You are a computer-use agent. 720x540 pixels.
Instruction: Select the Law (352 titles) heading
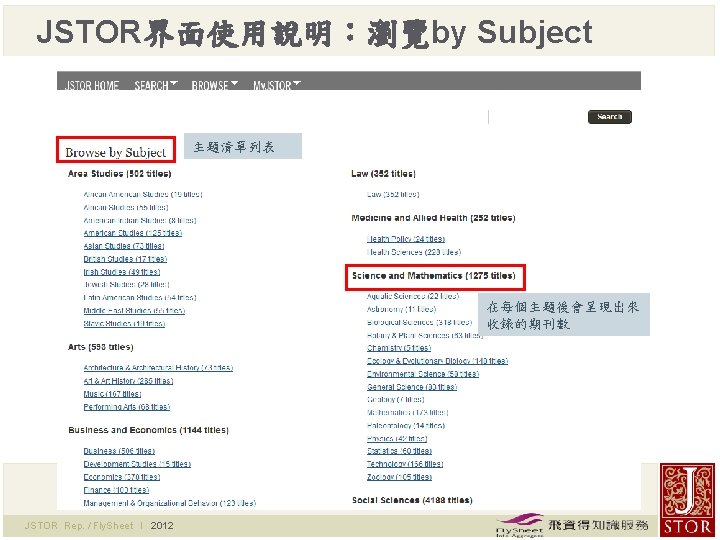click(383, 174)
